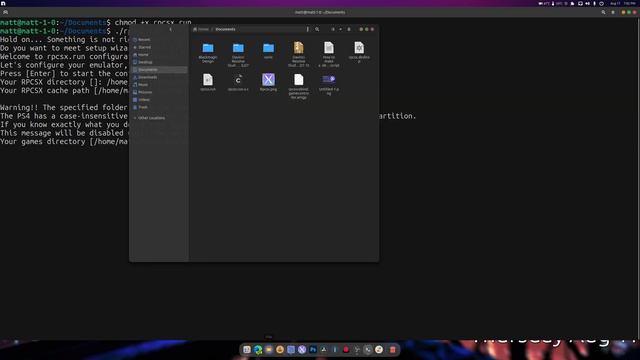Viewport: 640px width, 360px height.
Task: Select the Untitled png thumbnail
Action: coord(329,84)
